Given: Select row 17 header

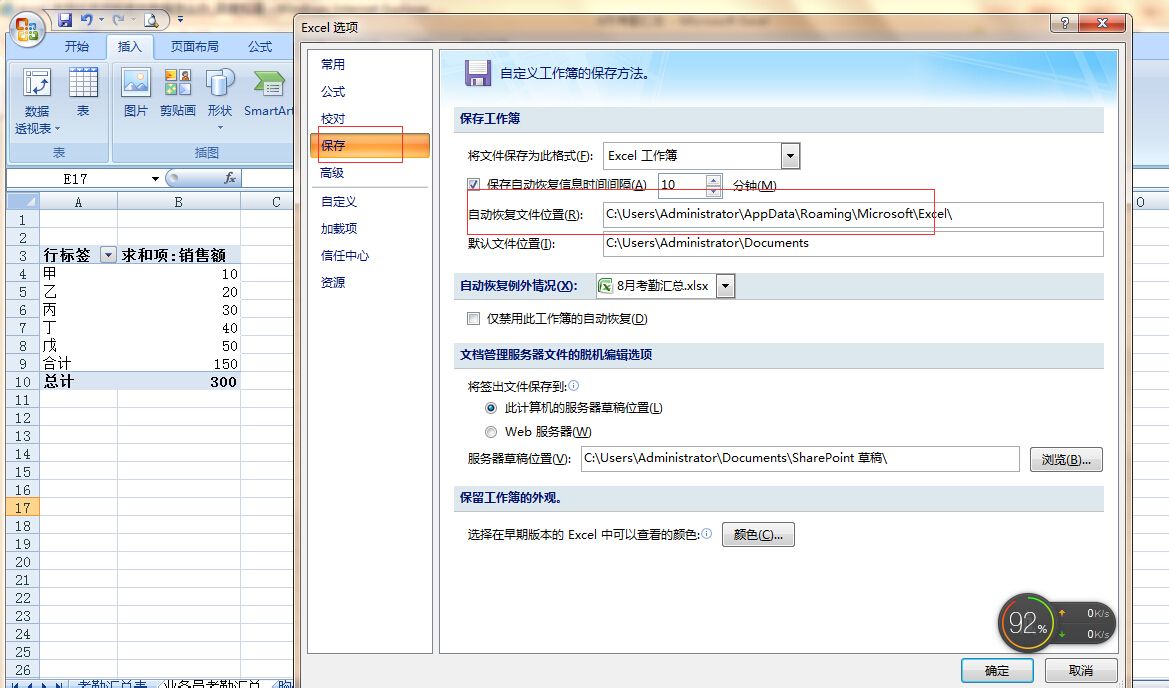Looking at the screenshot, I should click(22, 508).
